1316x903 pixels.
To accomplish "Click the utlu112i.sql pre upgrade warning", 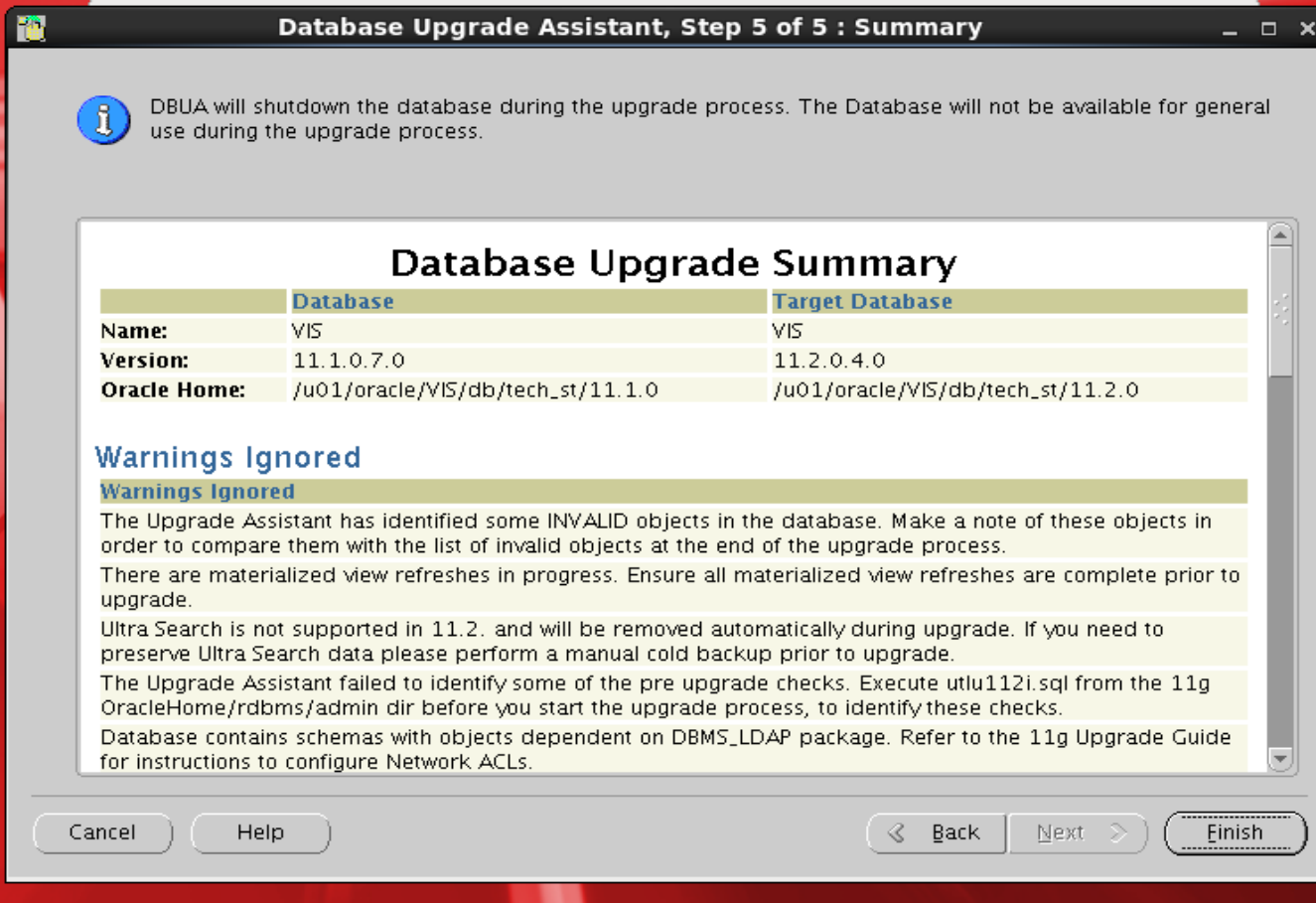I will click(x=656, y=695).
